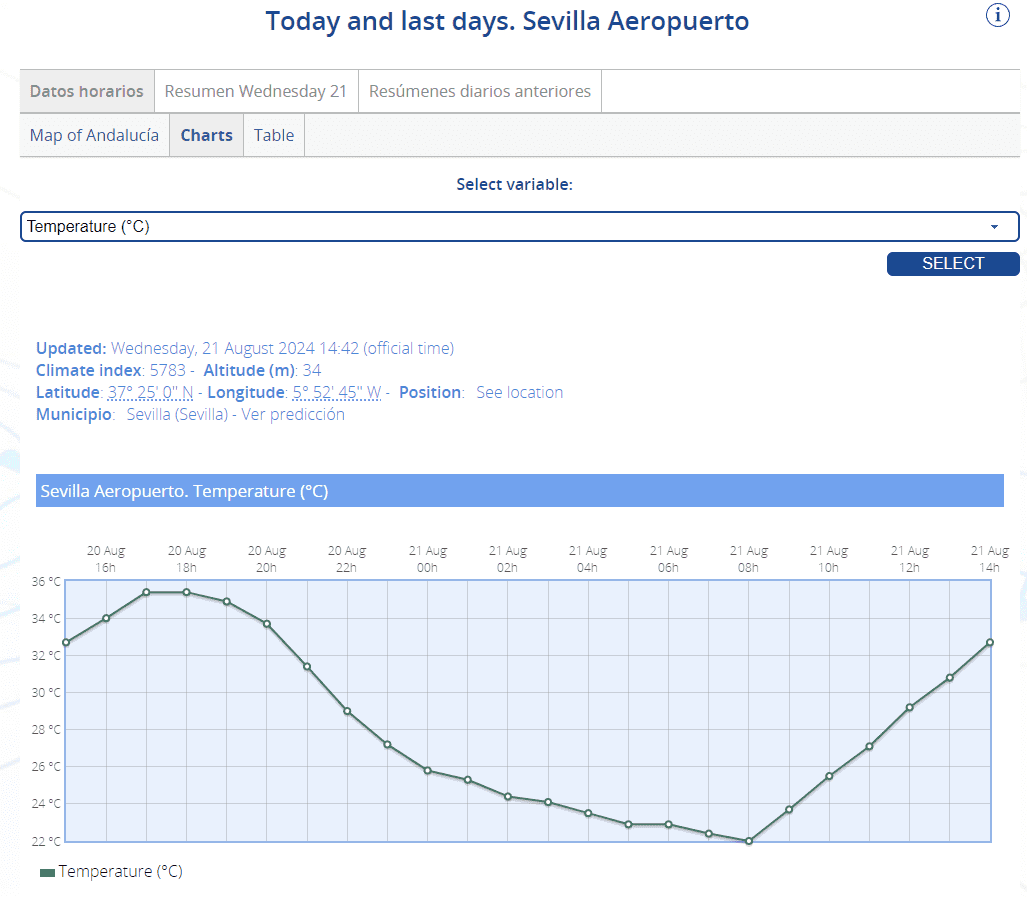Open the Sevilla (Sevilla) municipio link
Screen dimensions: 1027x897
[176, 414]
